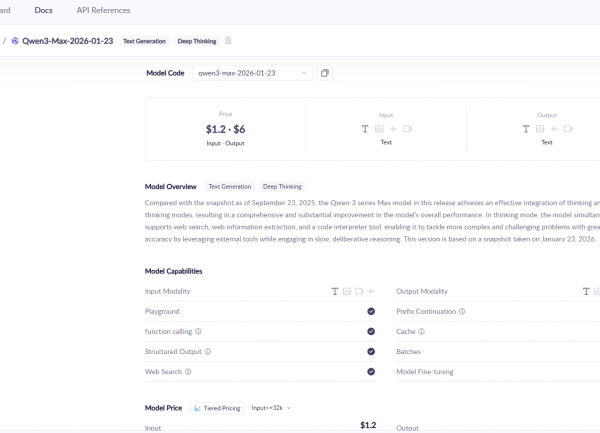Click the image icon in the Input Modality row
Viewport: 600px width, 433px height.
point(347,291)
